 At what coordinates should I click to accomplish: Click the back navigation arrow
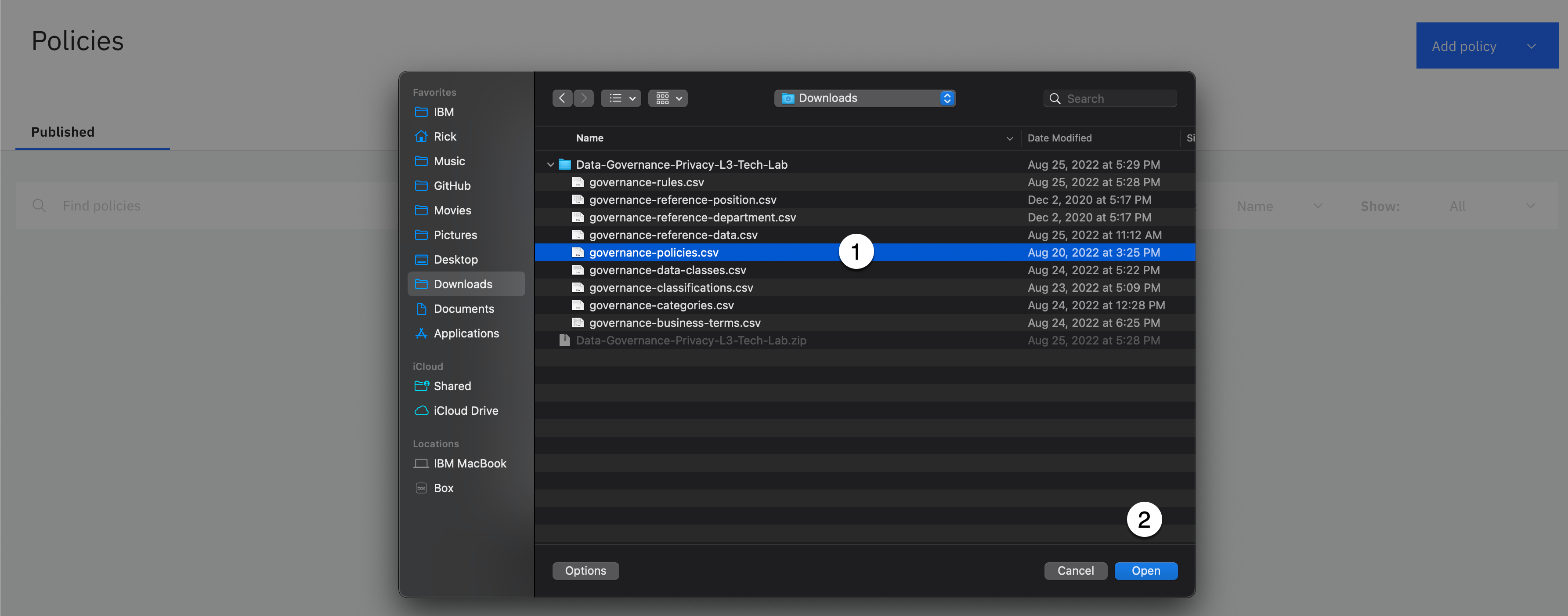pos(562,98)
